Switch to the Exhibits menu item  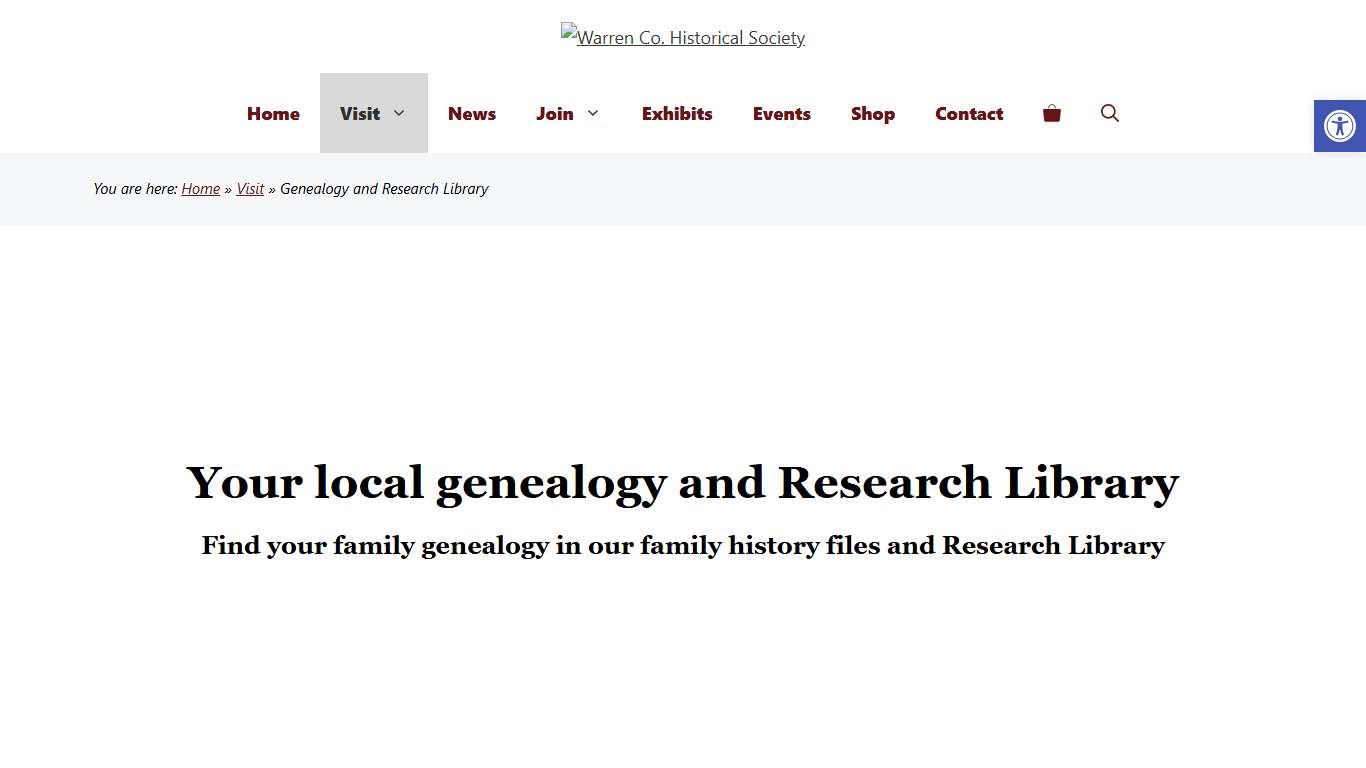tap(677, 113)
